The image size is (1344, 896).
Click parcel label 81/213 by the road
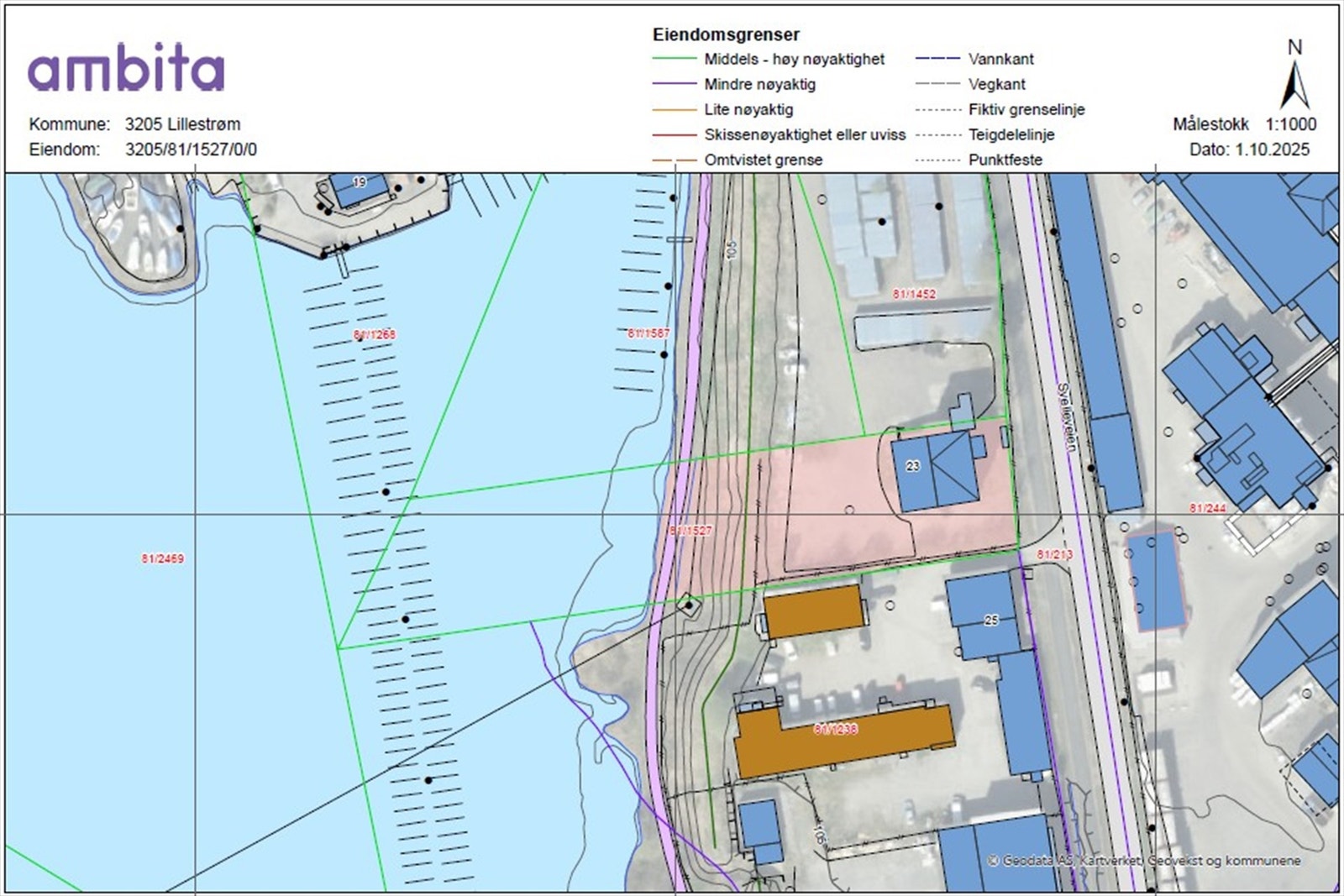(1055, 554)
